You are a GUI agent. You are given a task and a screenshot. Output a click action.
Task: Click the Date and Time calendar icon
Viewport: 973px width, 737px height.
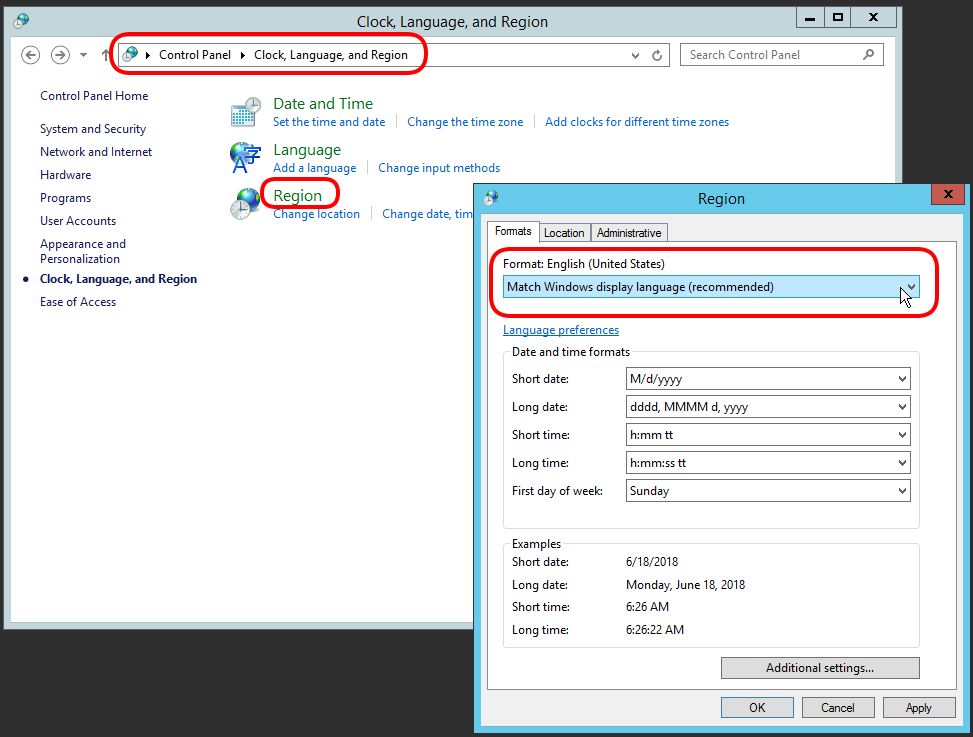[245, 112]
